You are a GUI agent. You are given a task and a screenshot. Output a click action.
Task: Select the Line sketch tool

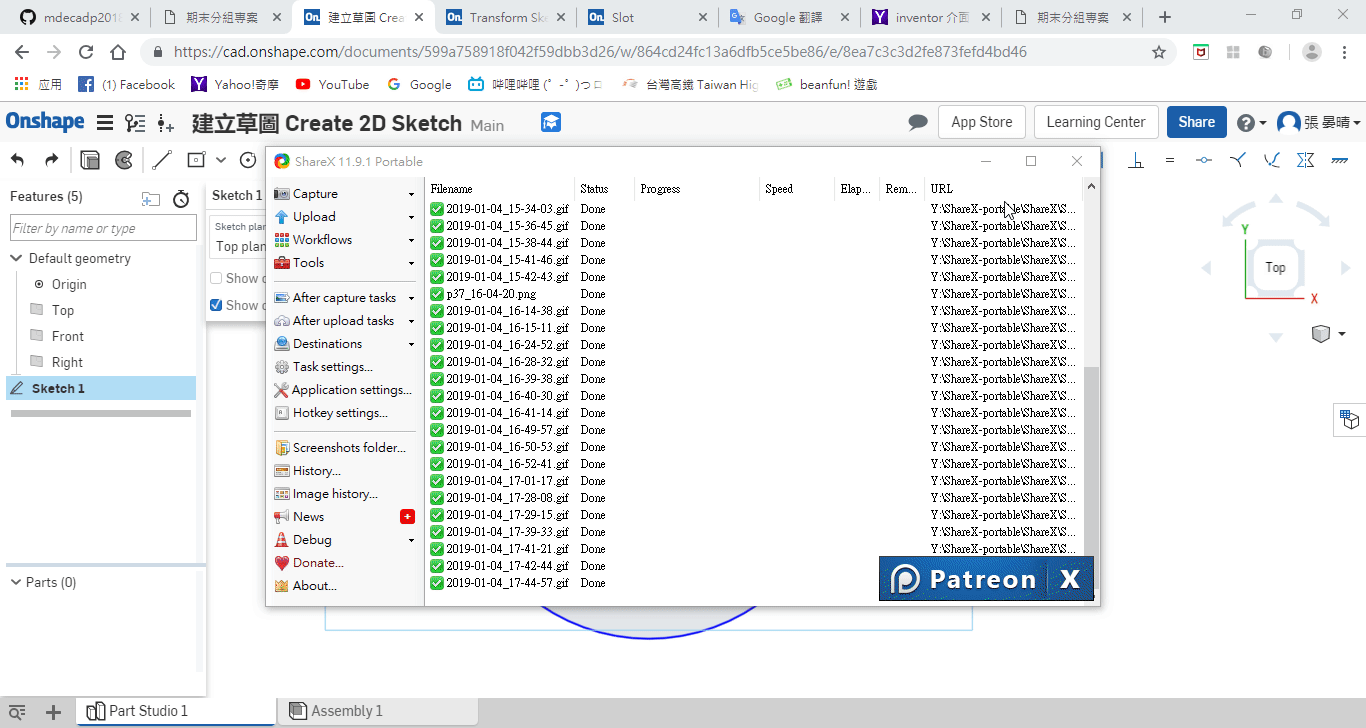(x=162, y=160)
